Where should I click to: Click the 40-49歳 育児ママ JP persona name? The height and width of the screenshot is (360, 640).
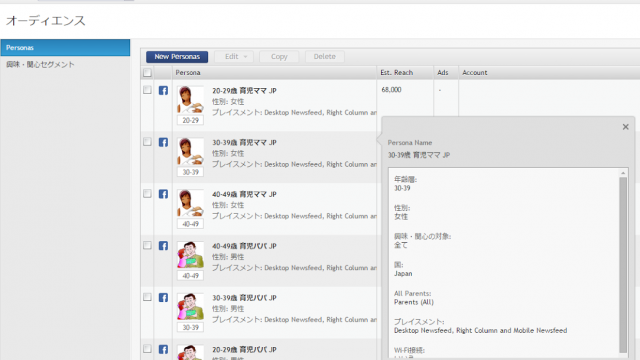pyautogui.click(x=244, y=194)
